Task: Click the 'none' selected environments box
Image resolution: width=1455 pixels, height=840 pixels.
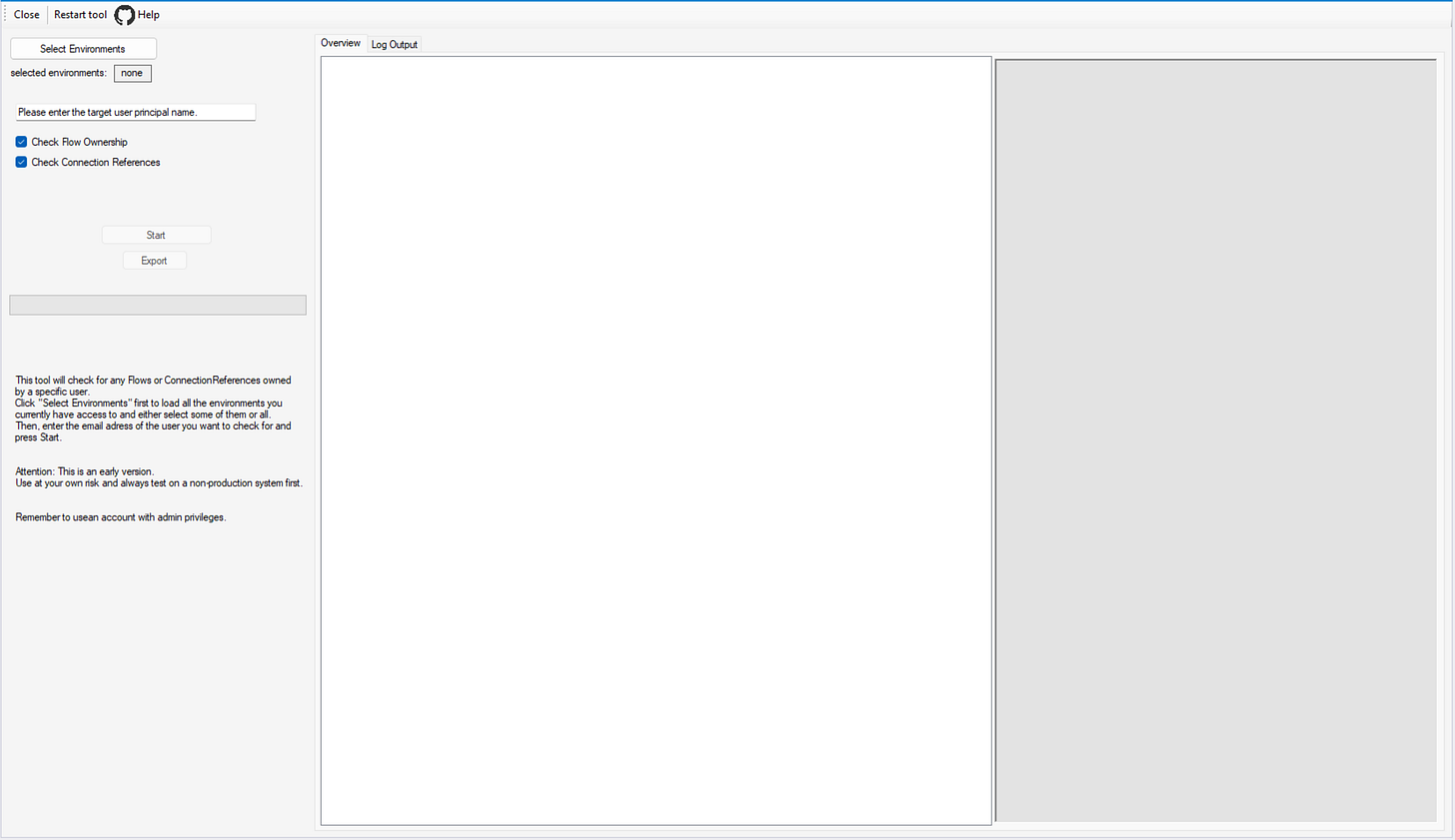Action: [x=132, y=73]
